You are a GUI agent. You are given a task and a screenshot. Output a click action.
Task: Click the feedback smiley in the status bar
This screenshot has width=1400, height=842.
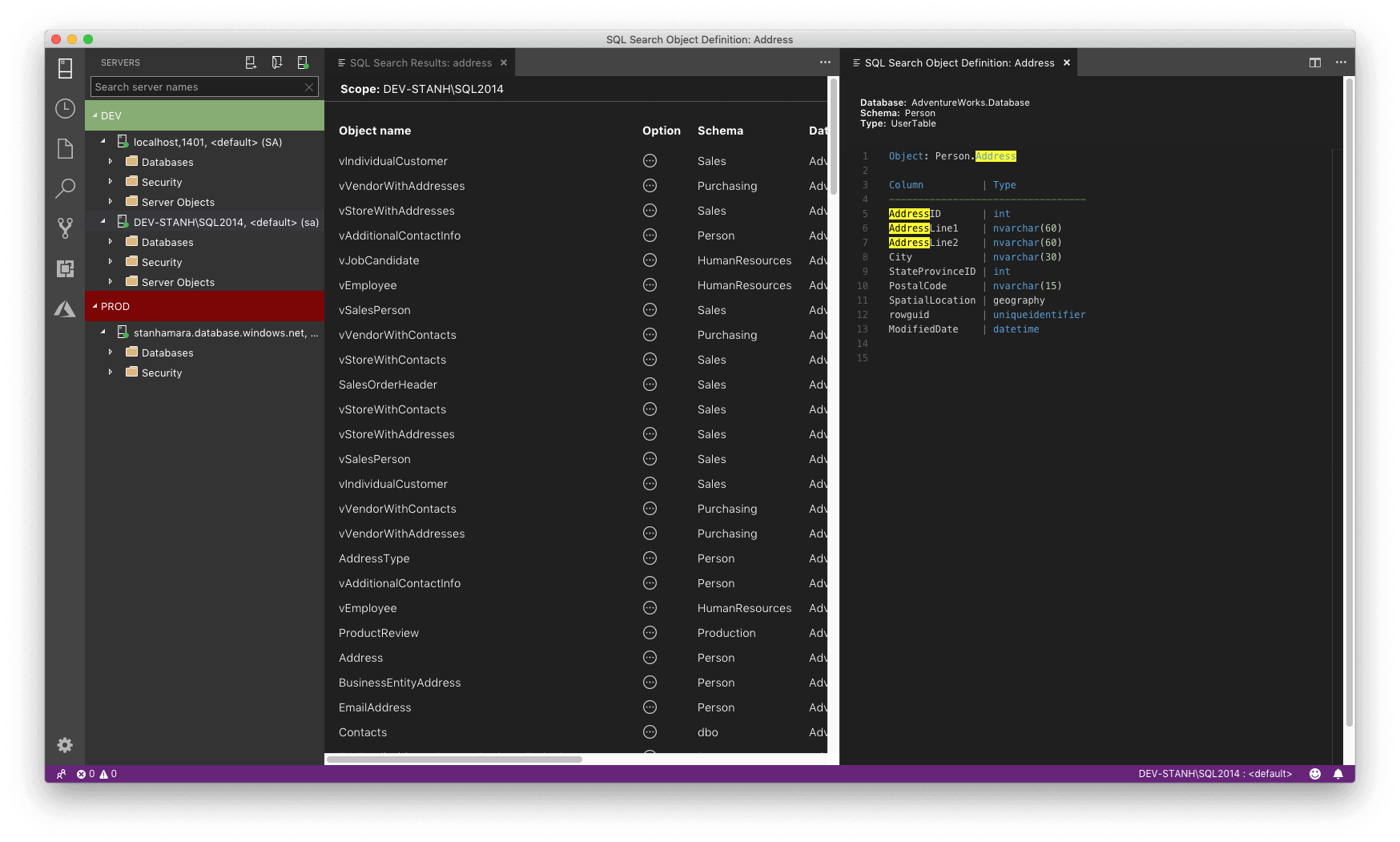pyautogui.click(x=1314, y=774)
